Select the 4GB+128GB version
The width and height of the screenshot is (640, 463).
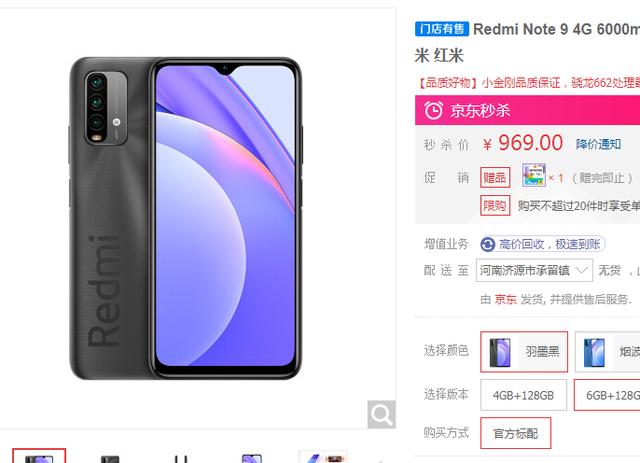(523, 395)
